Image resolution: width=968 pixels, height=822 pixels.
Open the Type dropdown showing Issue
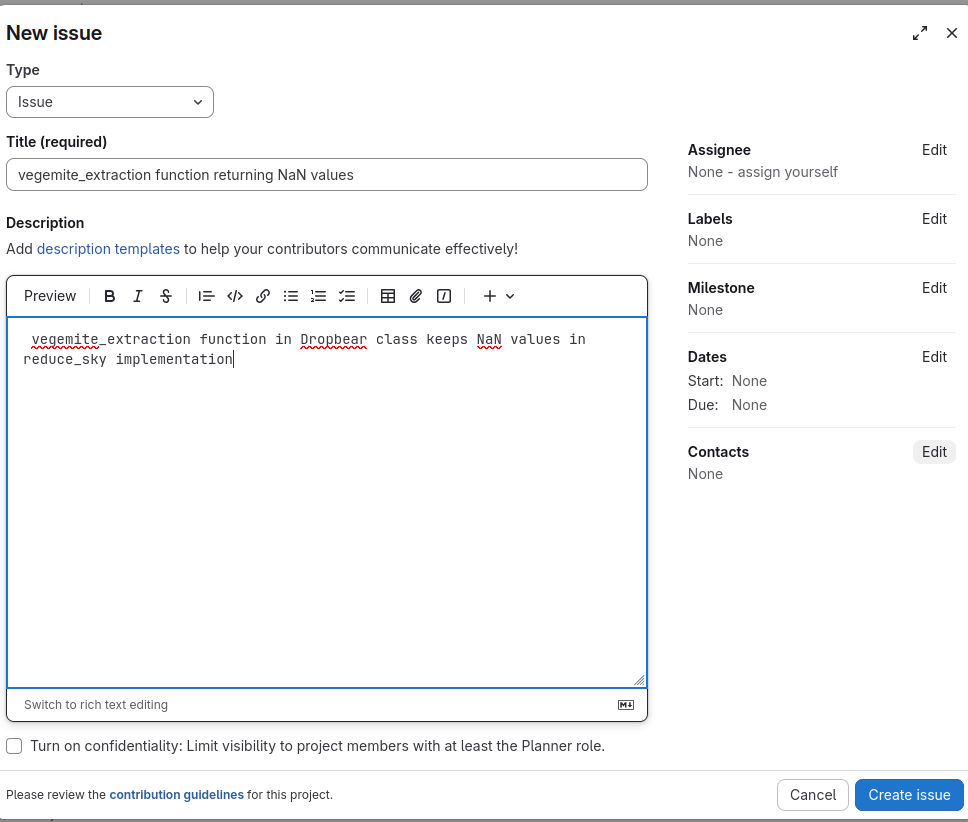pyautogui.click(x=110, y=102)
